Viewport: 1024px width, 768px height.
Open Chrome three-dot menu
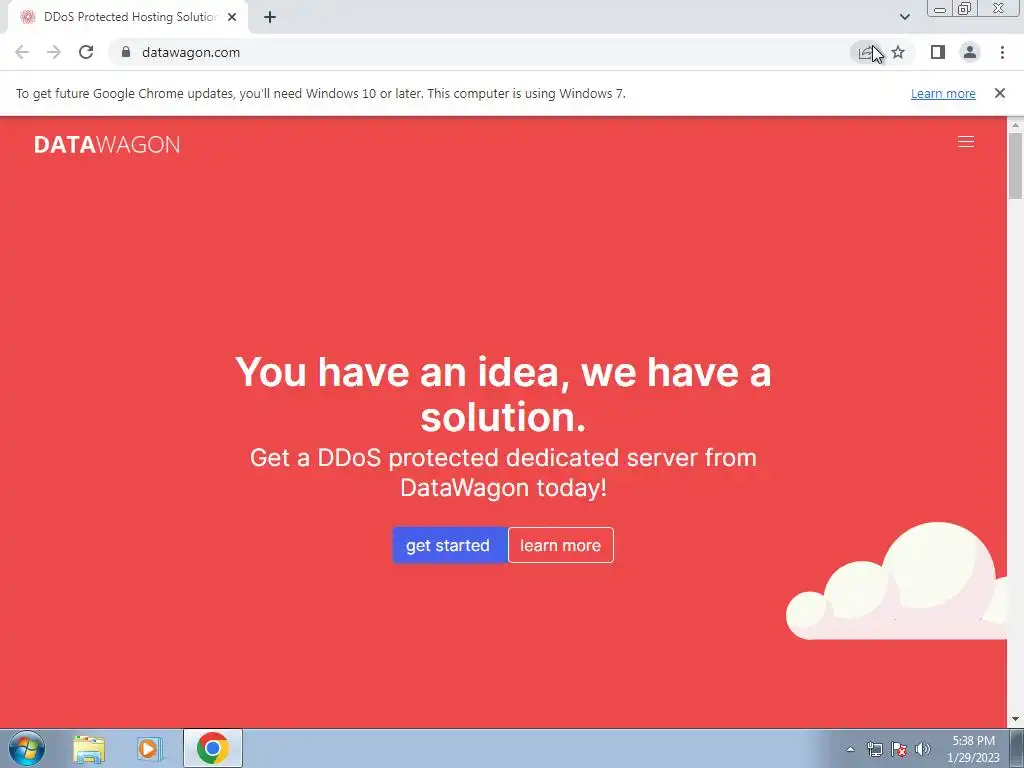pos(1002,52)
